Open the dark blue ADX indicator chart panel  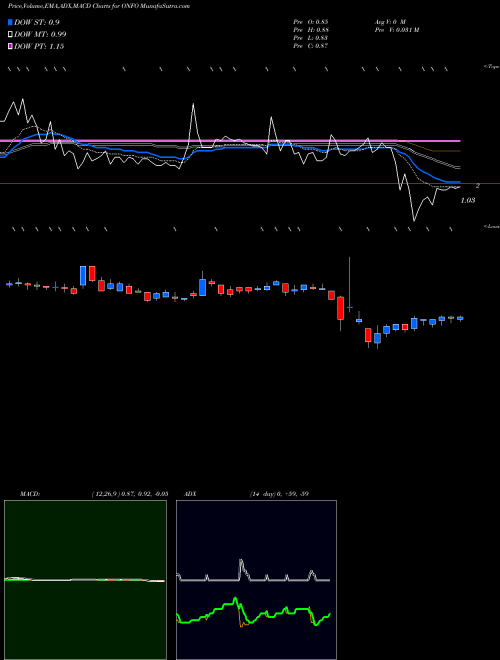pos(256,580)
